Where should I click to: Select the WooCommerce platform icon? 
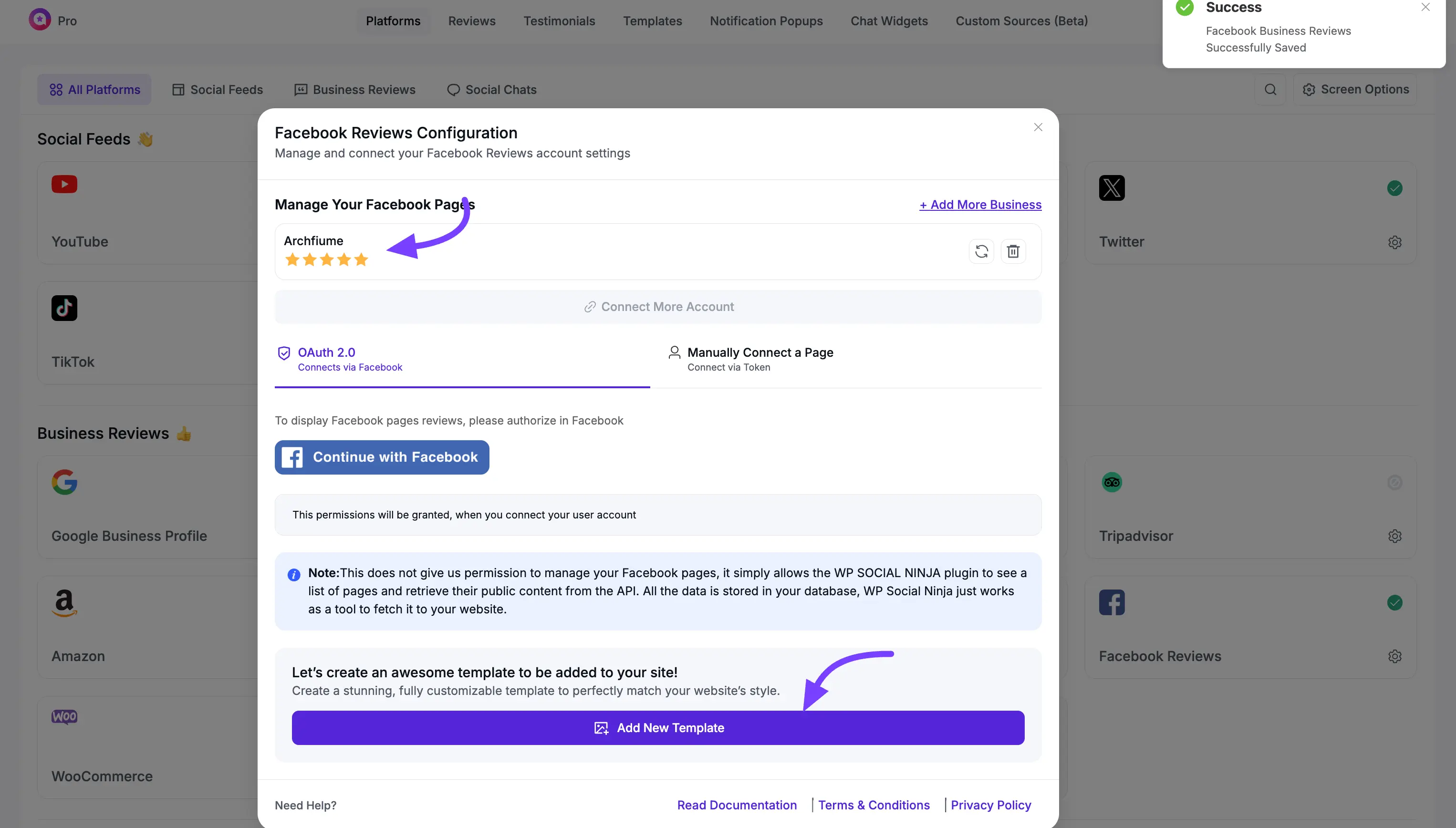64,716
